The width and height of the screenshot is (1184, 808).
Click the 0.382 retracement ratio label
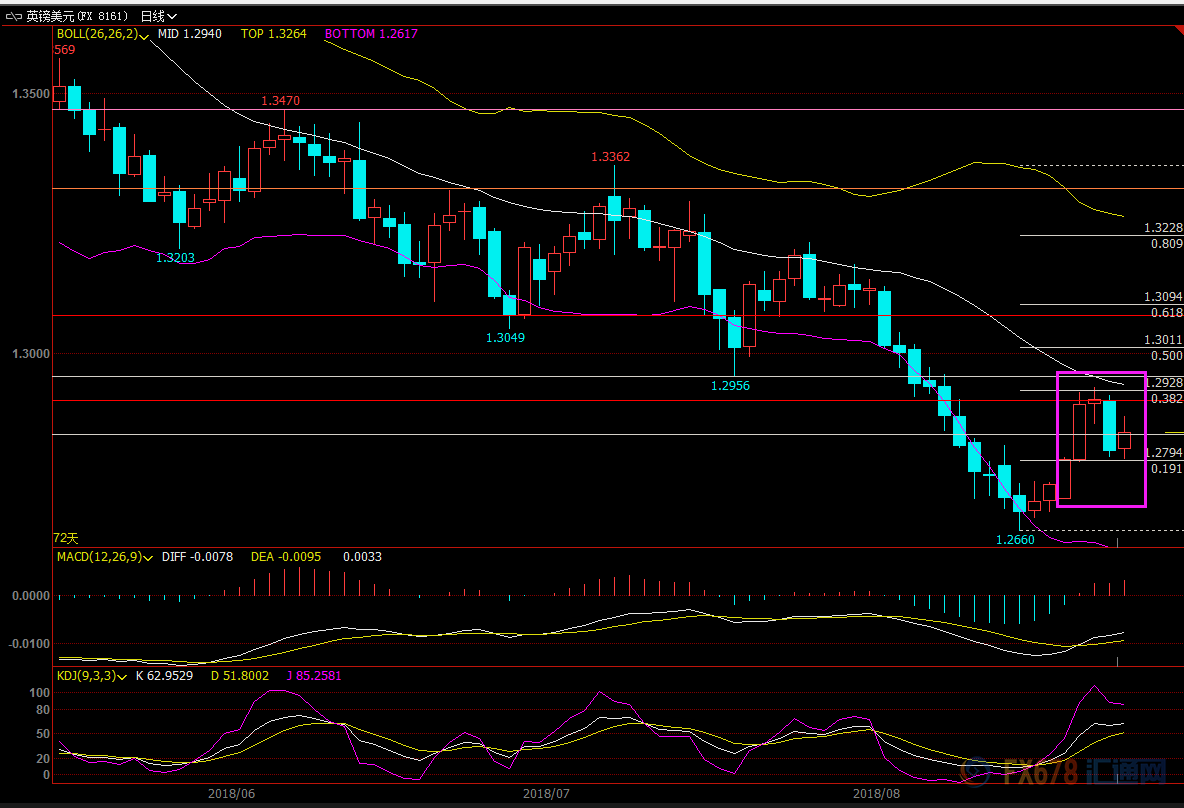pos(1167,399)
